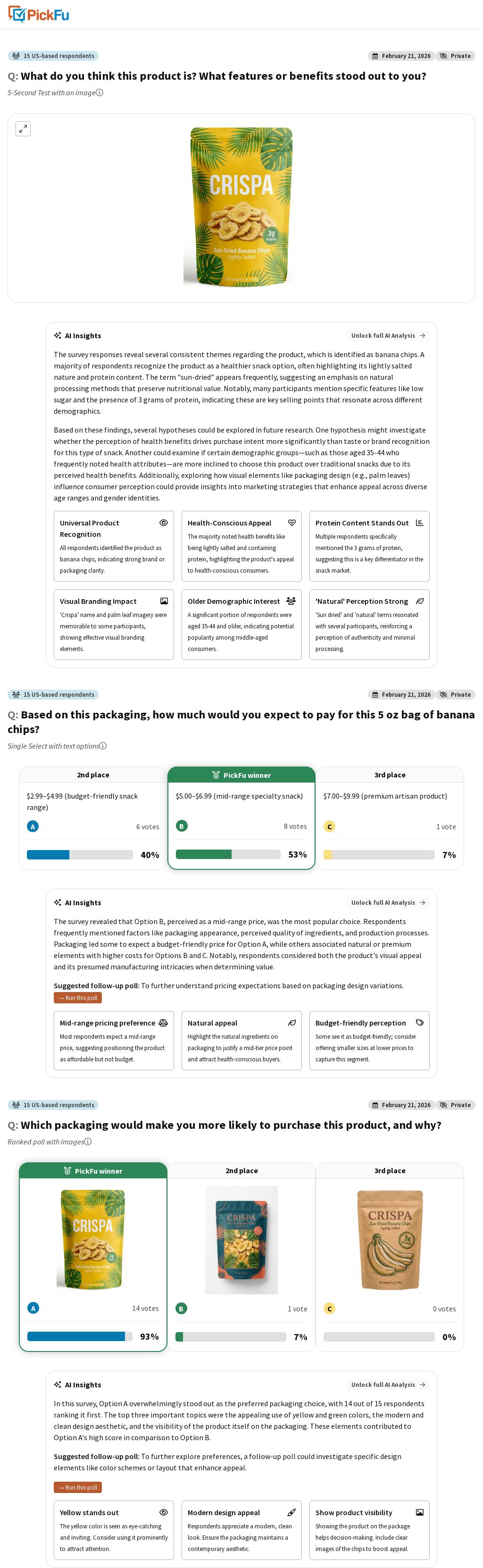Select option B circle for $5.00–$6.99
The height and width of the screenshot is (1568, 483).
(x=181, y=826)
